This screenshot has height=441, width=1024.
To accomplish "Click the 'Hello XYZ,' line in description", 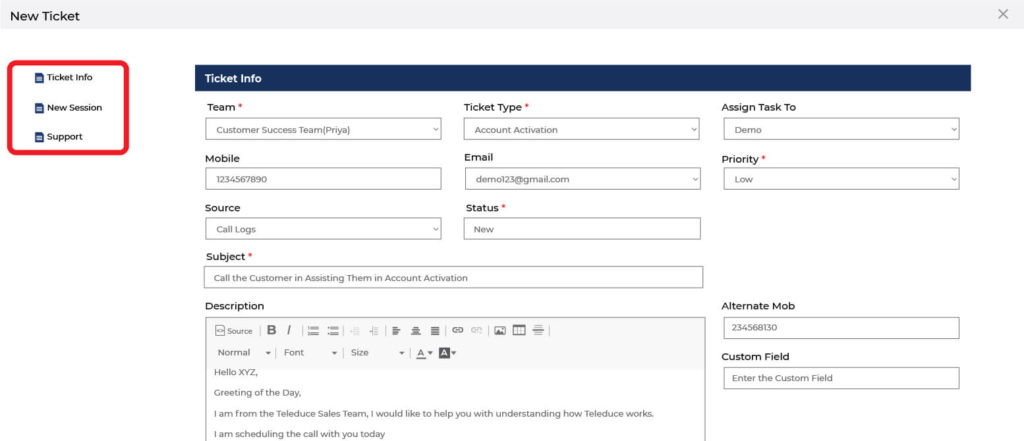I will tap(236, 372).
